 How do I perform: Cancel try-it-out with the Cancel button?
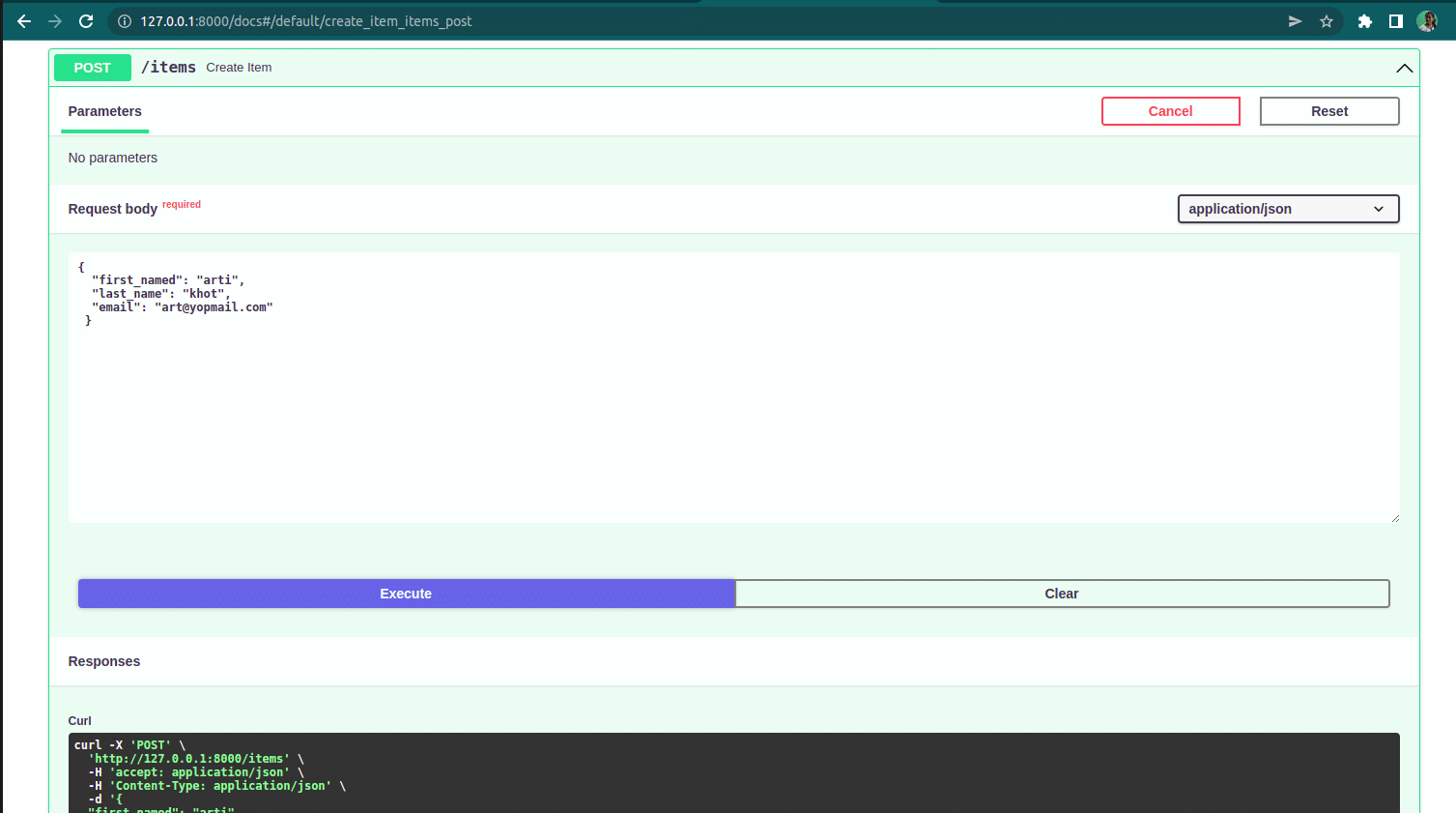(1170, 111)
